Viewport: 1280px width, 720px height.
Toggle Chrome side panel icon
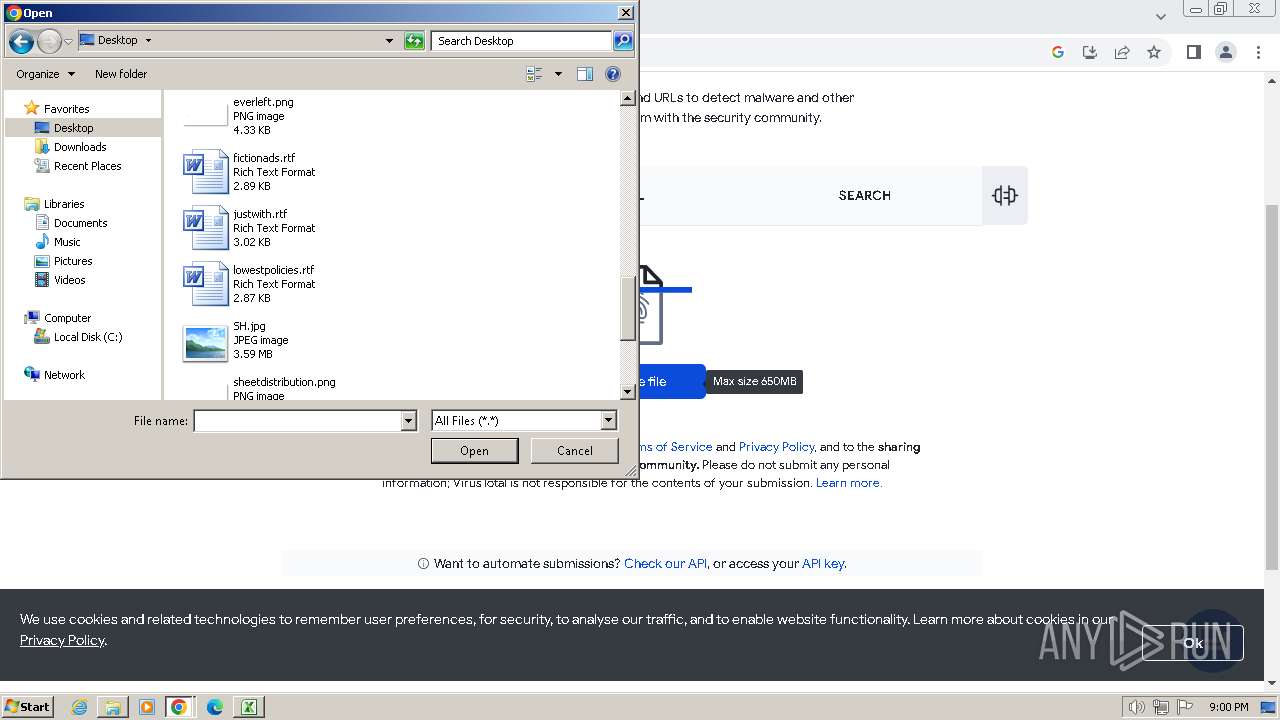pos(1193,52)
